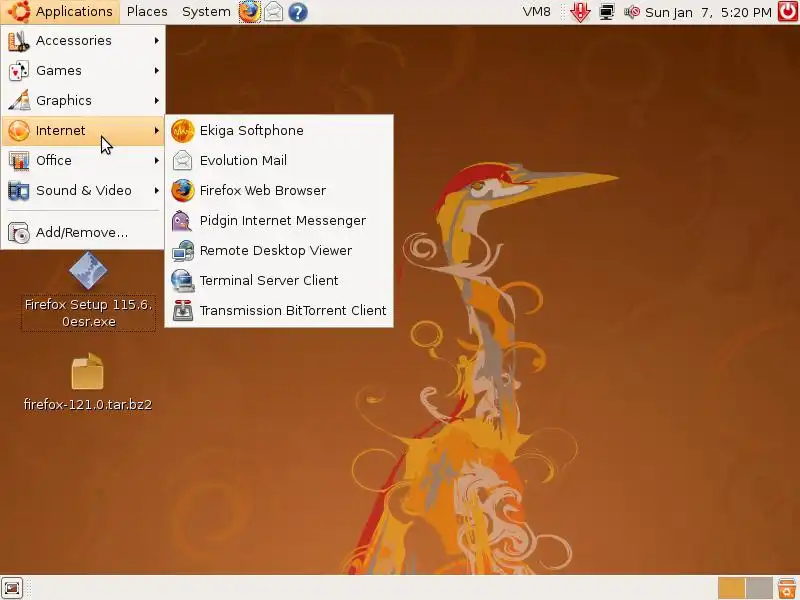This screenshot has height=600, width=800.
Task: Expand the Office submenu
Action: coord(83,160)
